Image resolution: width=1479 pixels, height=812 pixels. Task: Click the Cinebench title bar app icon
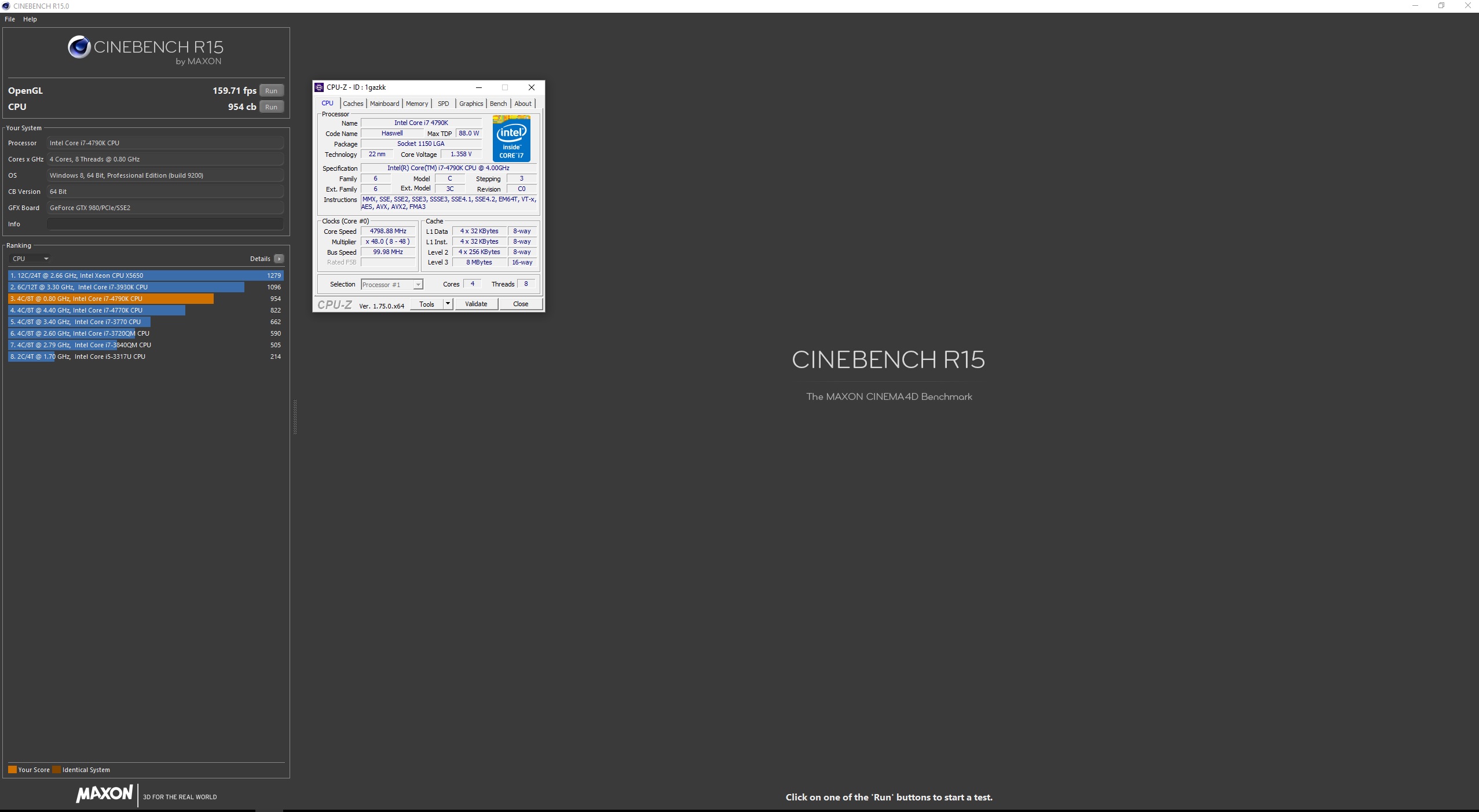point(6,6)
